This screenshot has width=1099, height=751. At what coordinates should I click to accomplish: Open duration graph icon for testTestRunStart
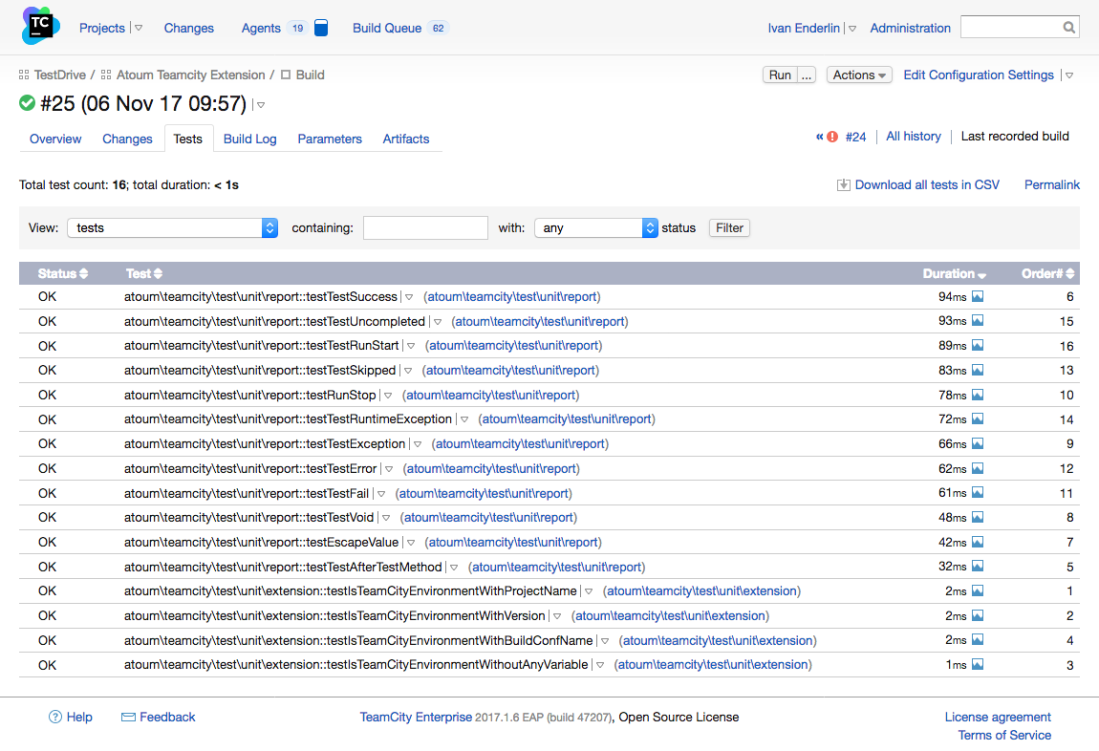[x=978, y=346]
